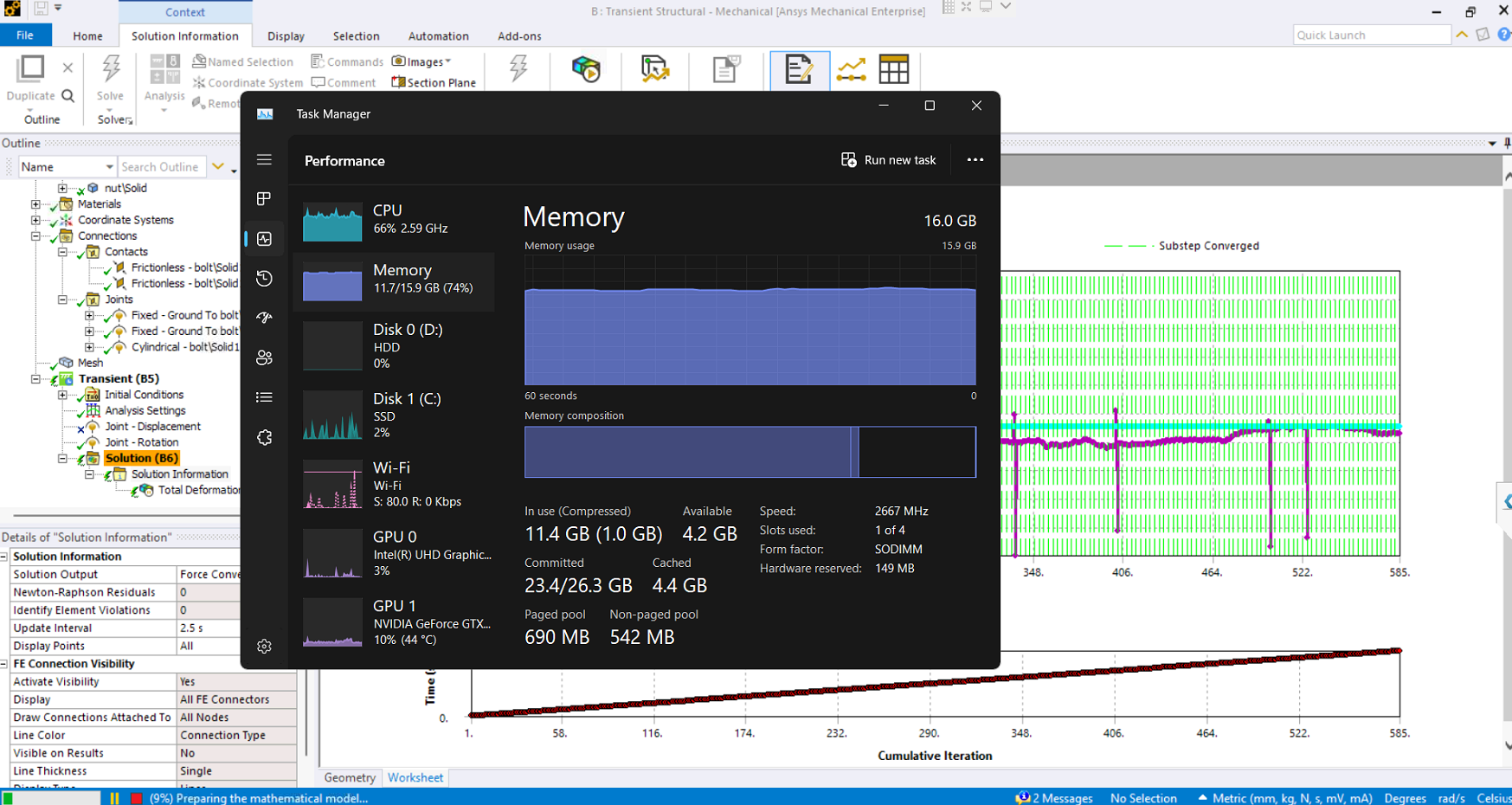Click the Named Selection button

242,61
